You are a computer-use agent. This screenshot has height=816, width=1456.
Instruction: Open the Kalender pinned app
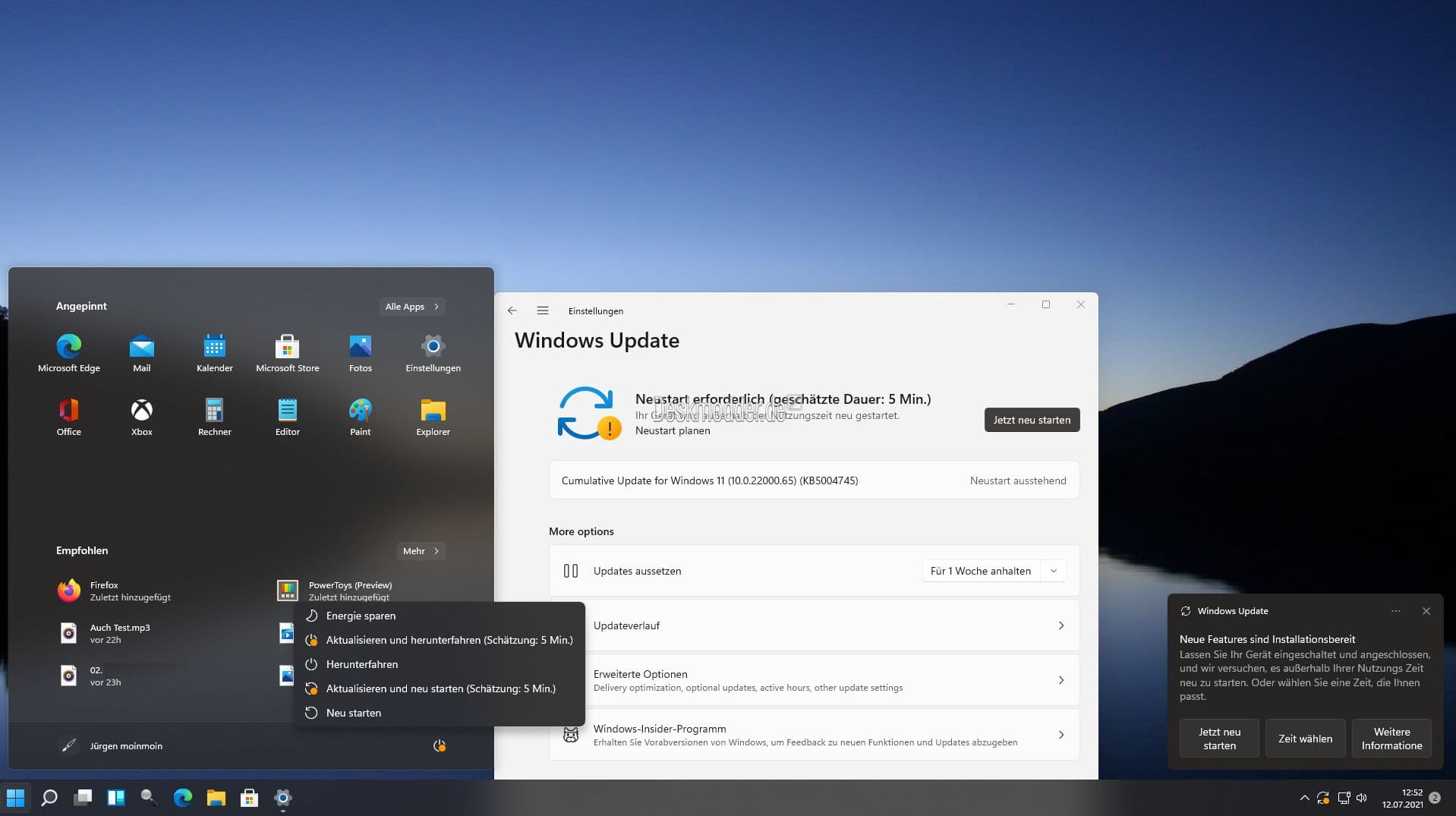(x=215, y=353)
